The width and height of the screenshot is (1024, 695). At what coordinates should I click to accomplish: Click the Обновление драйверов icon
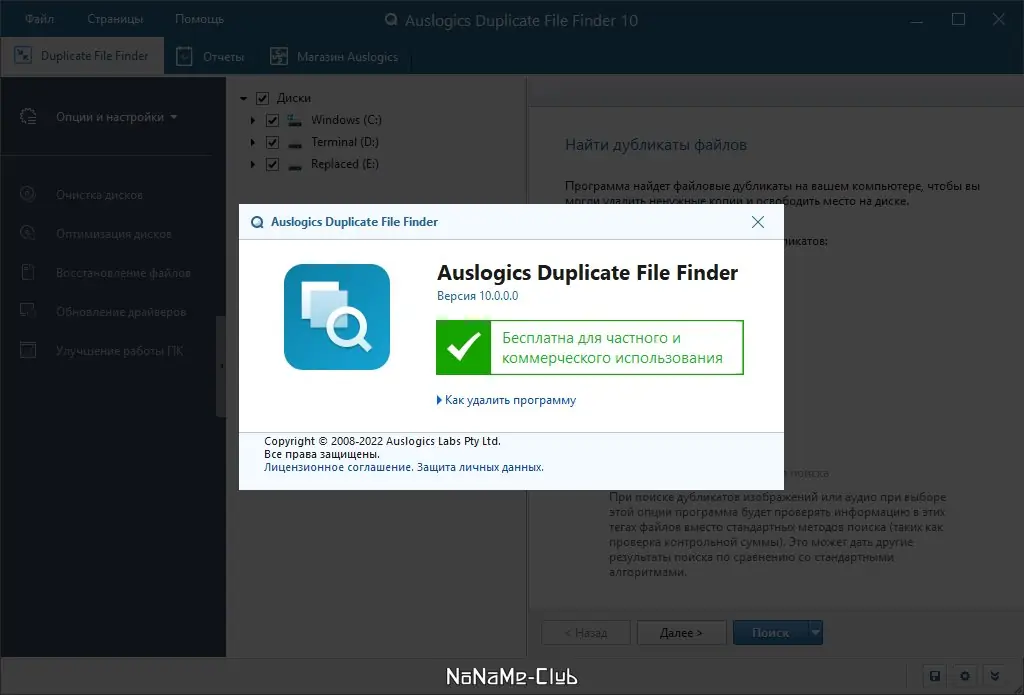[x=27, y=310]
